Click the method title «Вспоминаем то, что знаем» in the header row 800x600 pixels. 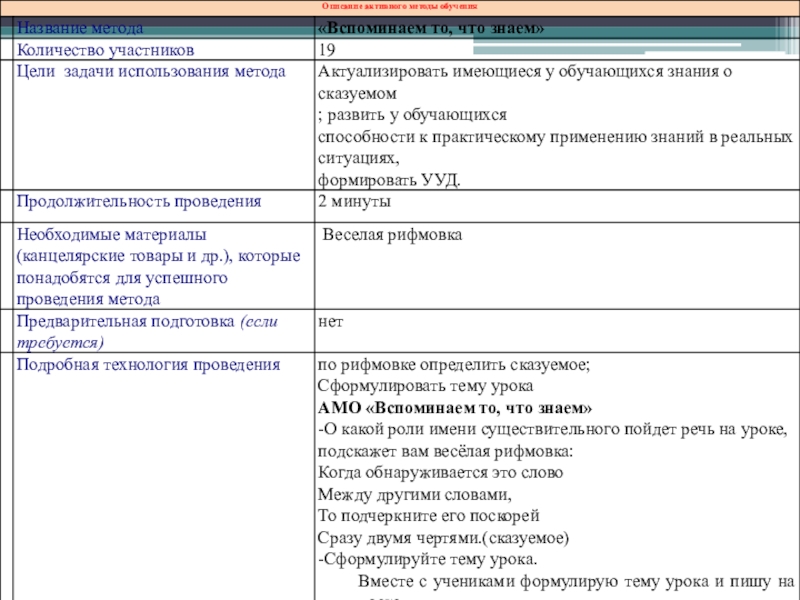pyautogui.click(x=431, y=28)
